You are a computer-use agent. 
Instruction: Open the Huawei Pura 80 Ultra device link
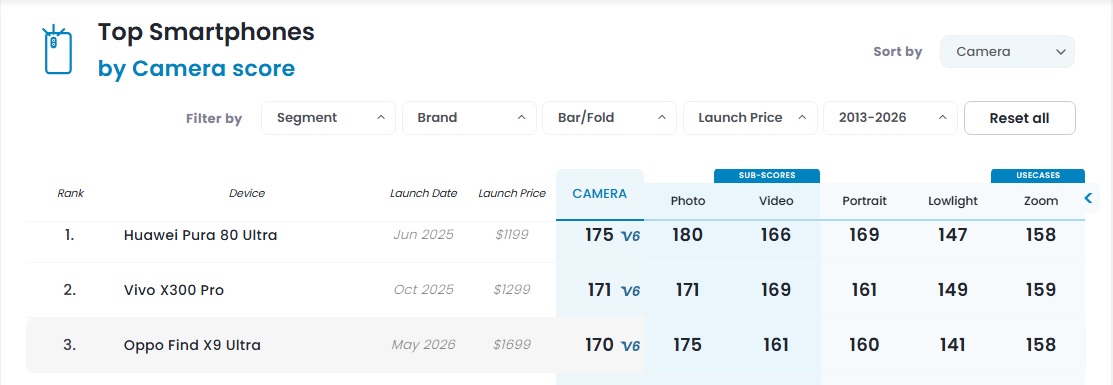point(200,235)
